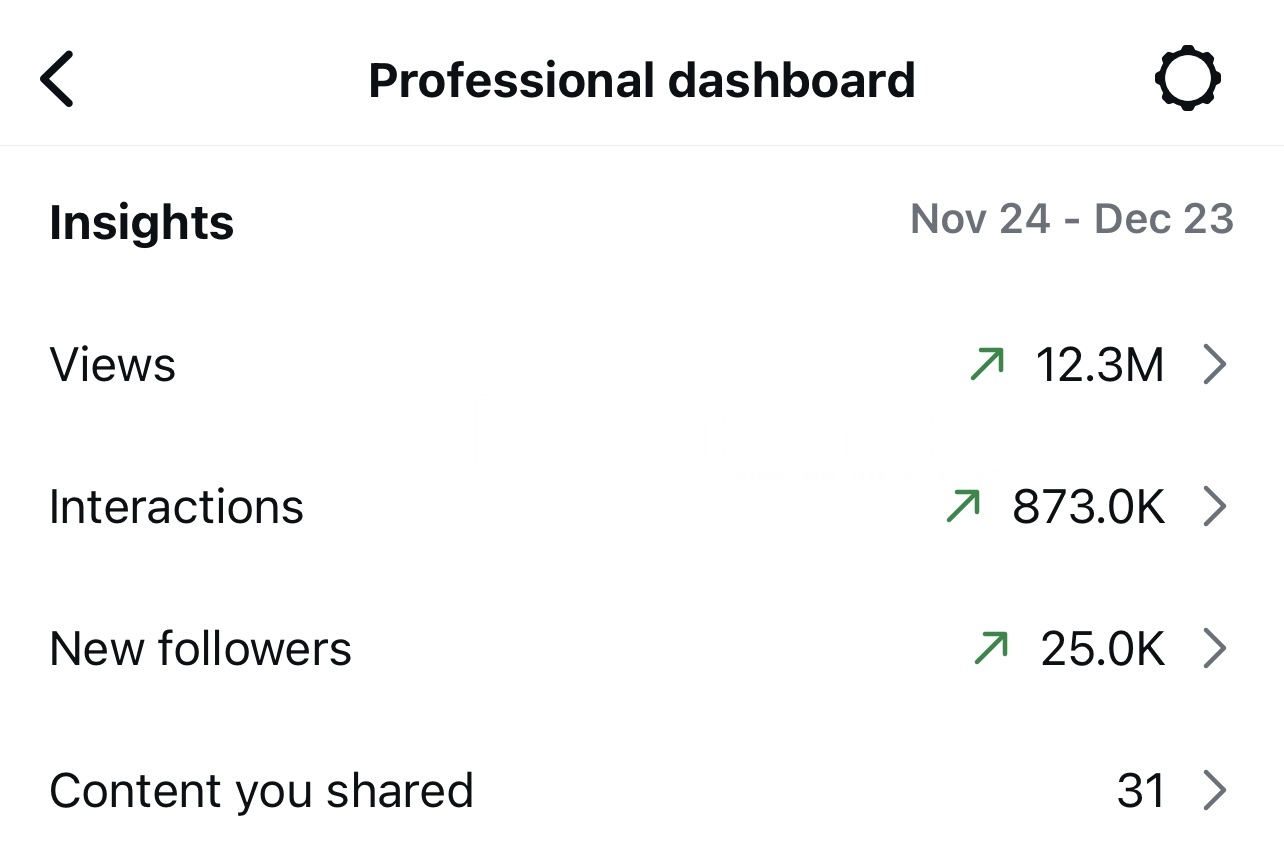1284x860 pixels.
Task: Open settings gear icon
Action: [1188, 78]
